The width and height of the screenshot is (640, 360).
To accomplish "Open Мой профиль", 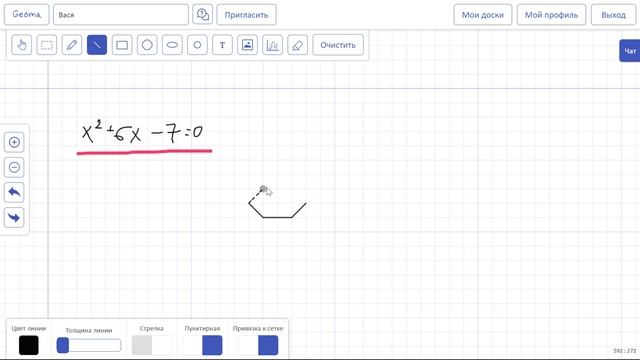I will click(551, 15).
